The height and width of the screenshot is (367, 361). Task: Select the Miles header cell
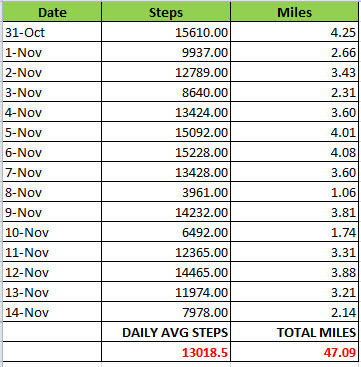[x=294, y=12]
